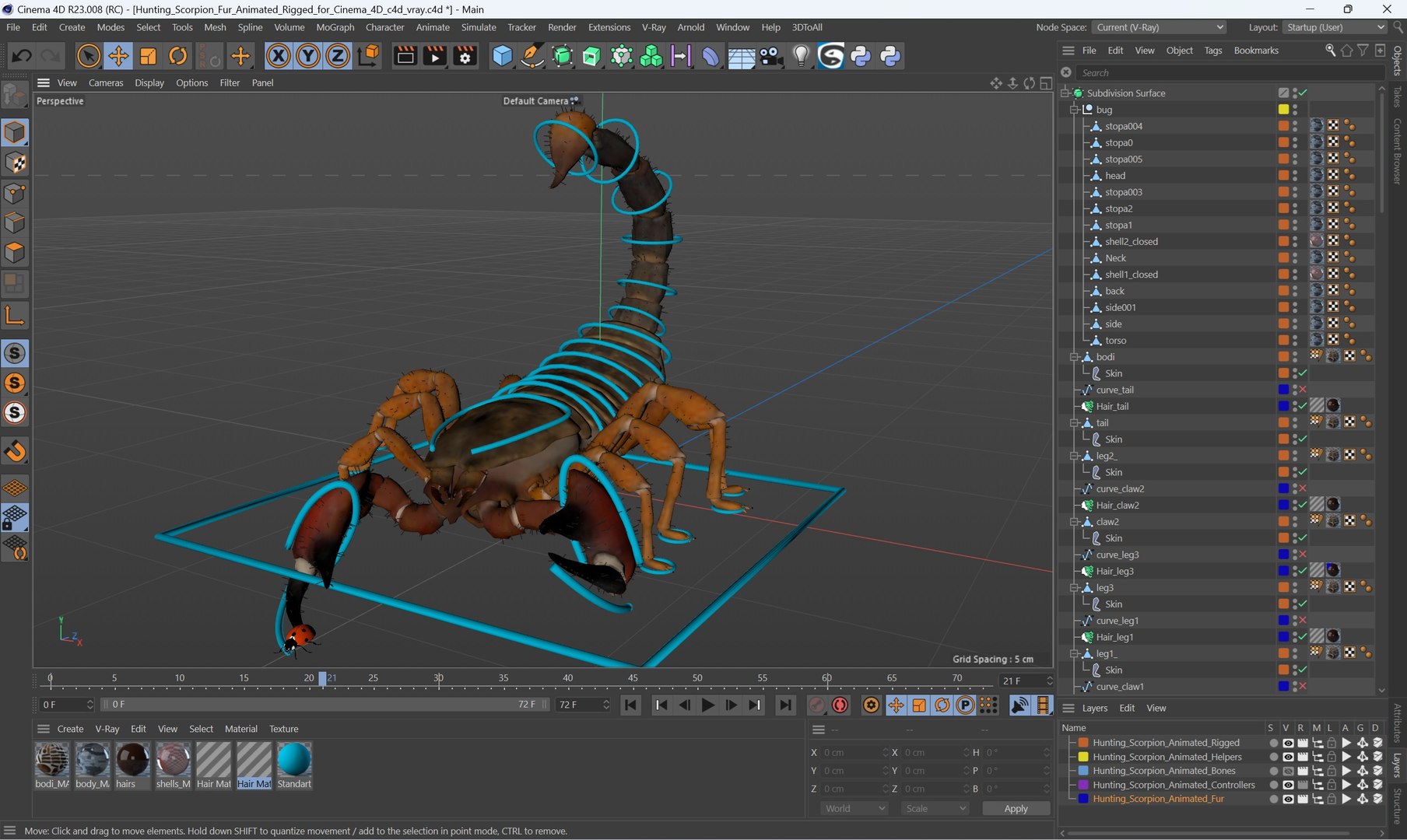
Task: Open the Spline Pen tool
Action: click(532, 56)
